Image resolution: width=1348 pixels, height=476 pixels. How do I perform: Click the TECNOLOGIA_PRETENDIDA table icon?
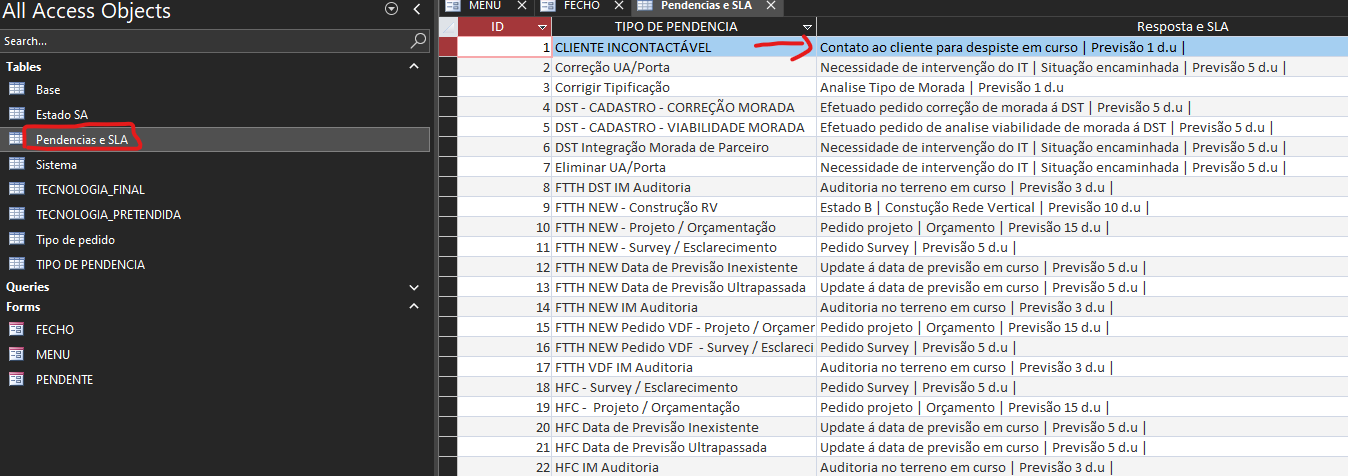[16, 214]
